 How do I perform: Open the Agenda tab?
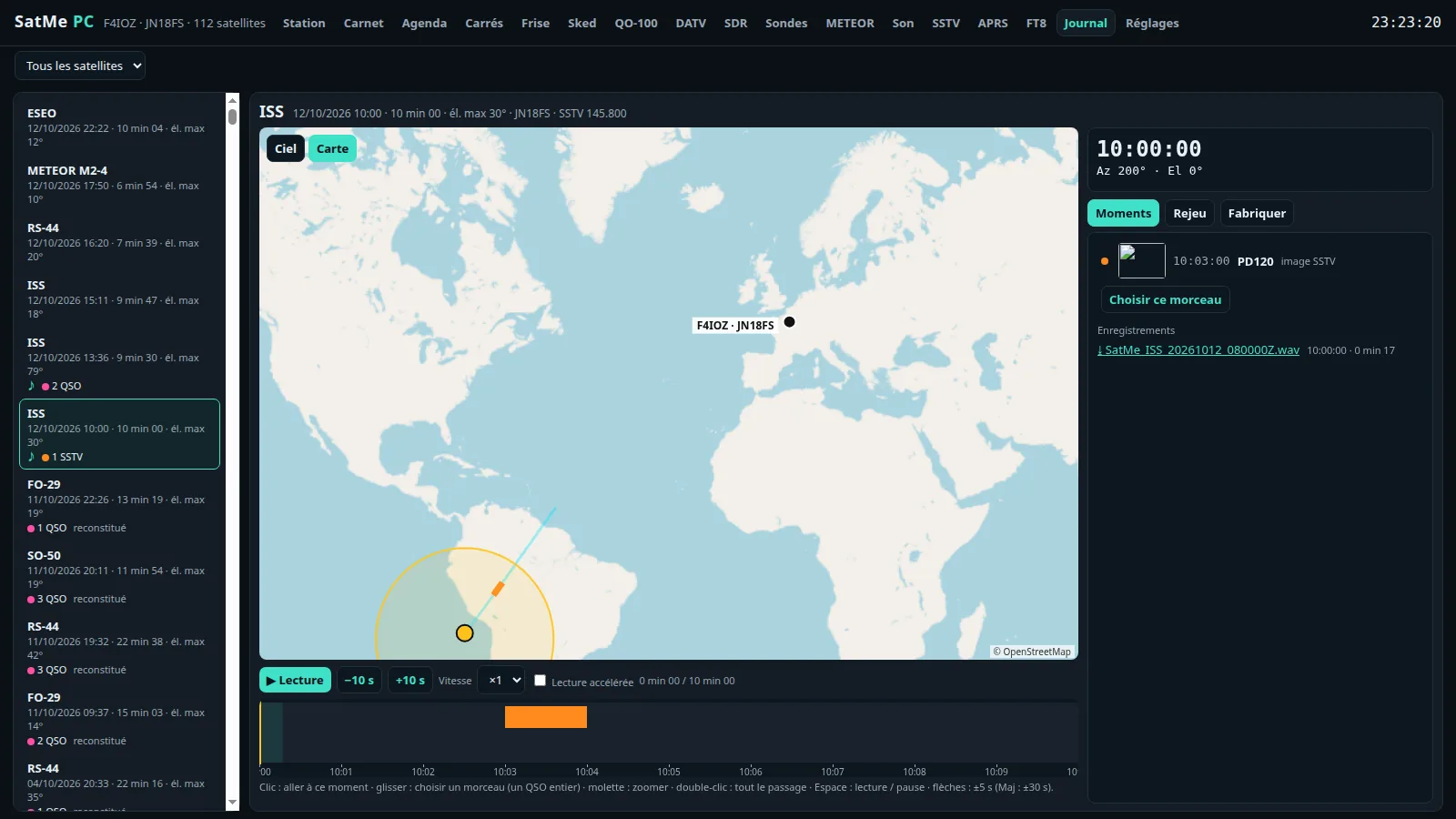(x=424, y=23)
